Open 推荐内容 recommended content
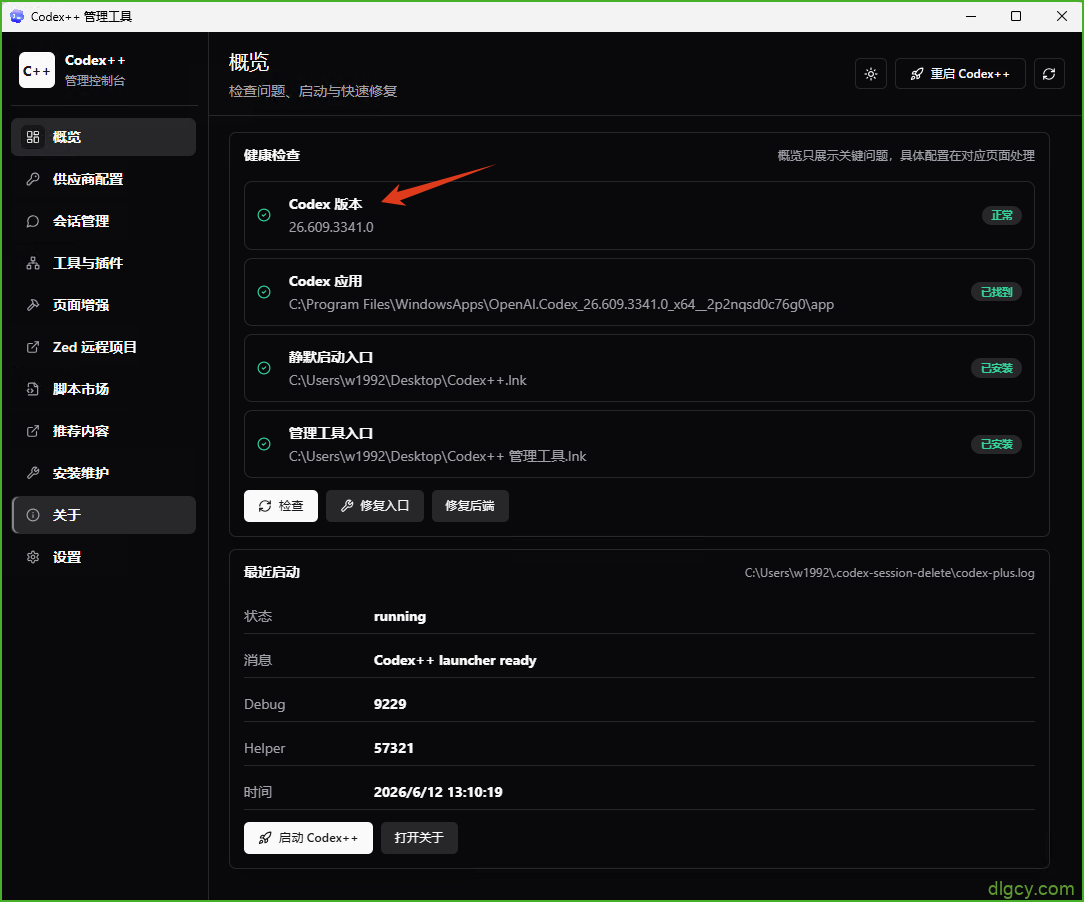Screen dimensions: 1084x902 click(x=104, y=431)
